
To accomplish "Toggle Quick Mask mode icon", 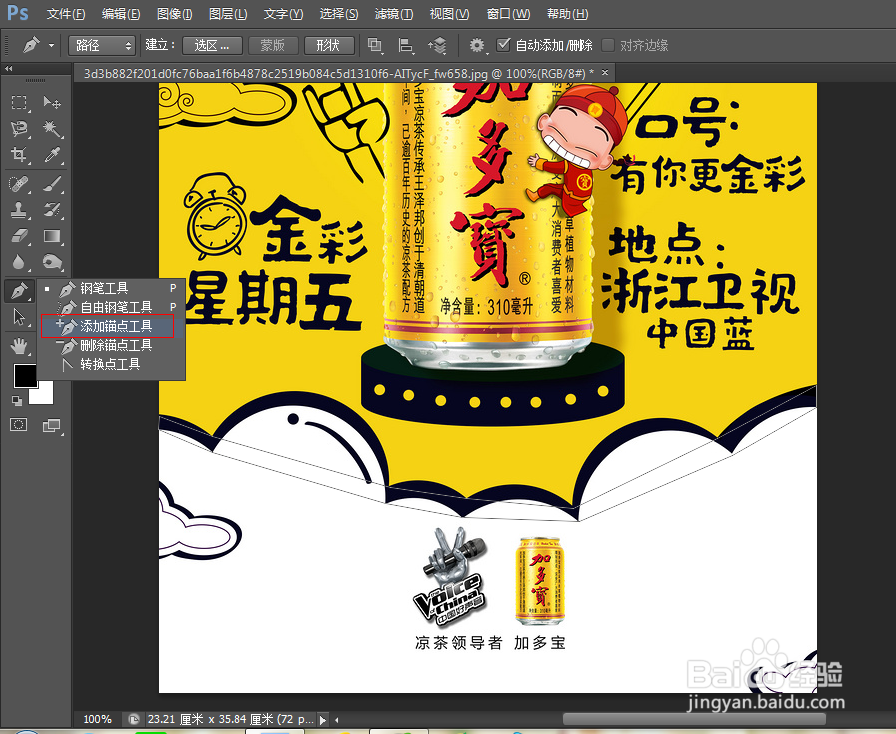I will coord(18,425).
